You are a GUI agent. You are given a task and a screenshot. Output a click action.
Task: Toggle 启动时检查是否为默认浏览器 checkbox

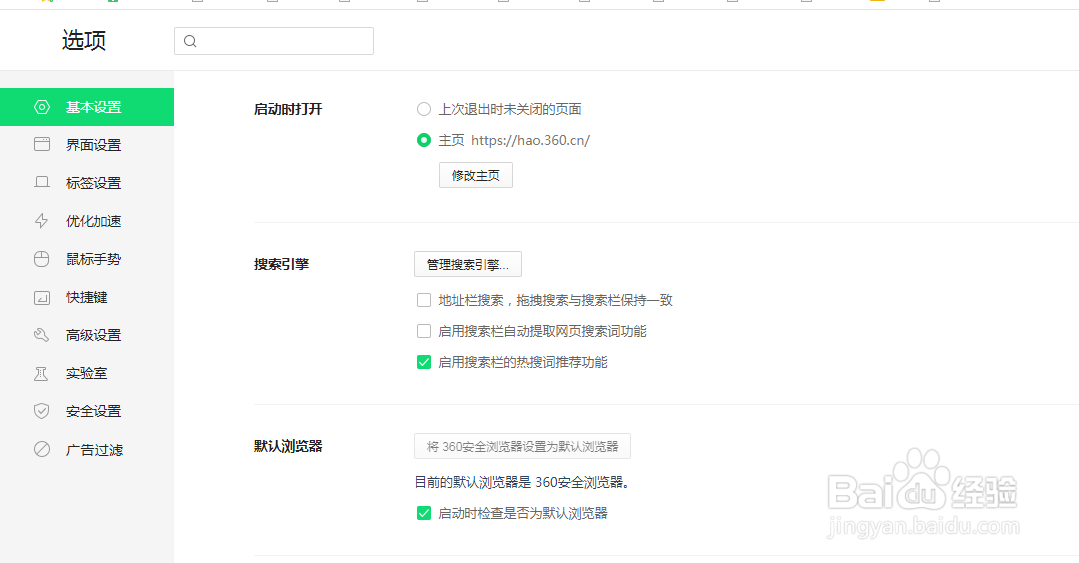tap(424, 513)
